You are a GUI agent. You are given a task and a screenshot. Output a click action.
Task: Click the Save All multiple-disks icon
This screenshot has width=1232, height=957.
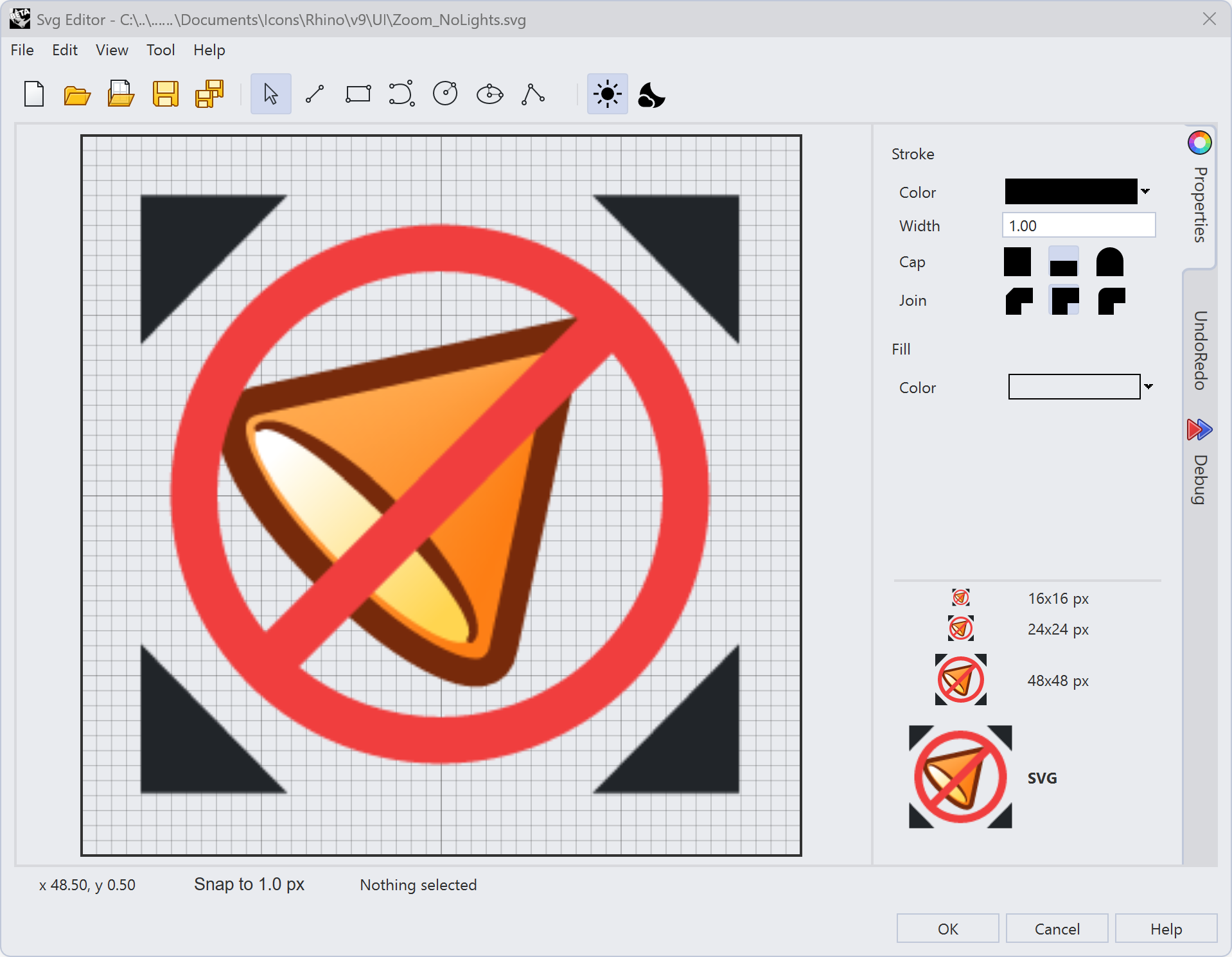(209, 94)
